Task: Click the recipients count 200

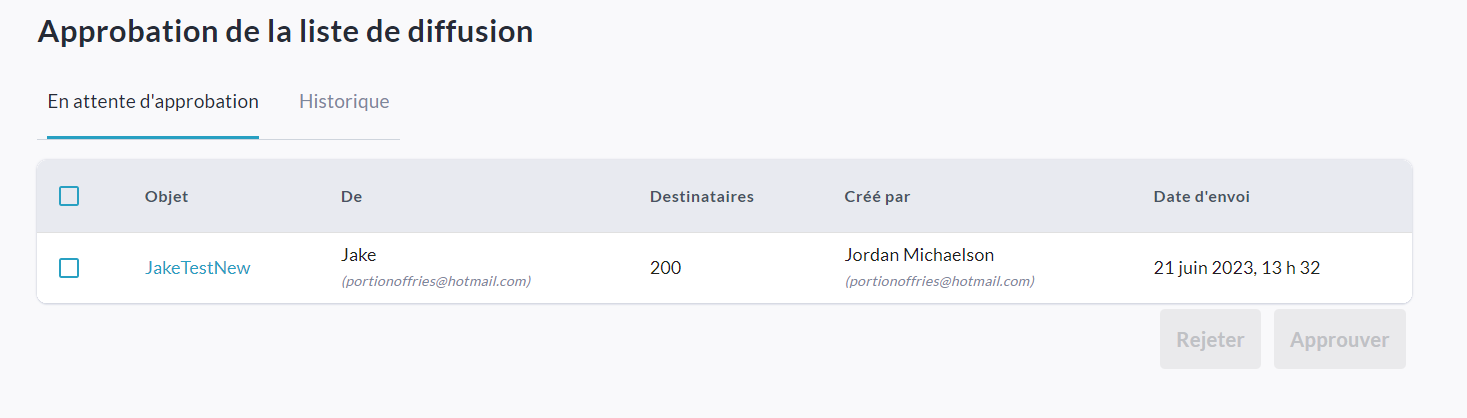Action: 665,268
